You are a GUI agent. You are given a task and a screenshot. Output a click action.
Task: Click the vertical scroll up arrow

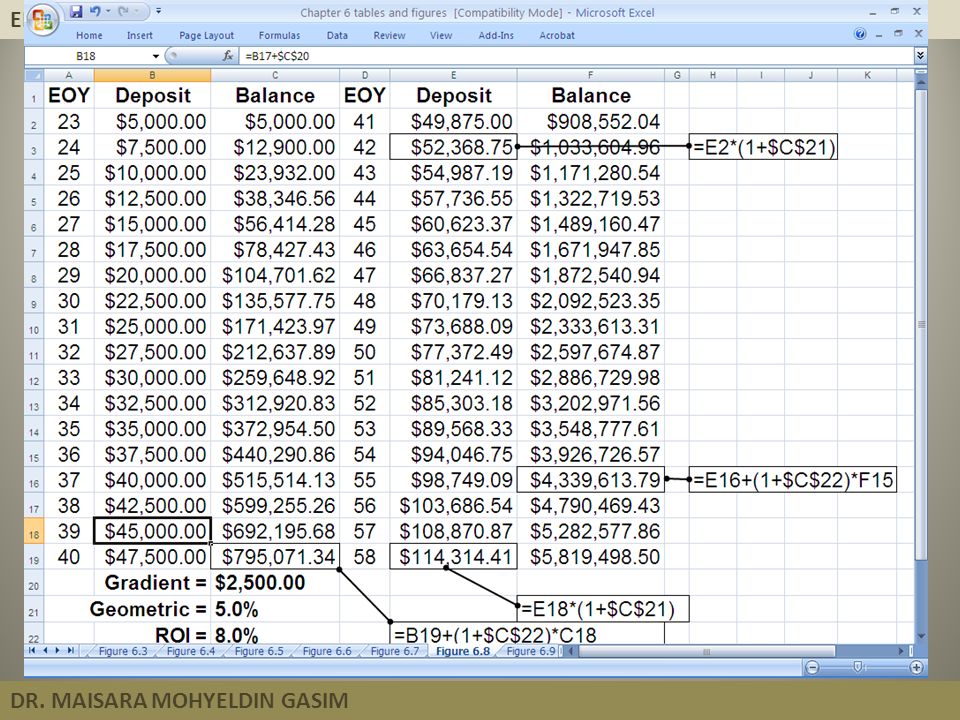[921, 80]
